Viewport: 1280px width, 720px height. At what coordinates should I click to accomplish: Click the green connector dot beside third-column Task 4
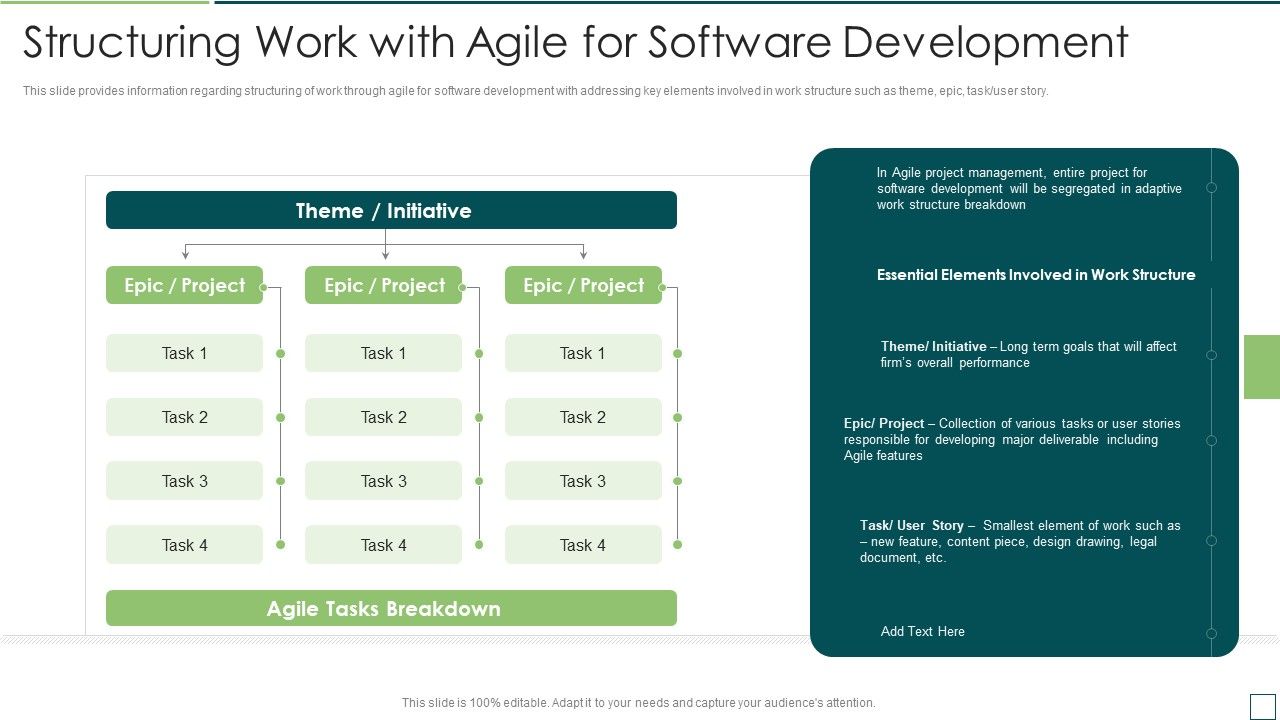pyautogui.click(x=677, y=545)
